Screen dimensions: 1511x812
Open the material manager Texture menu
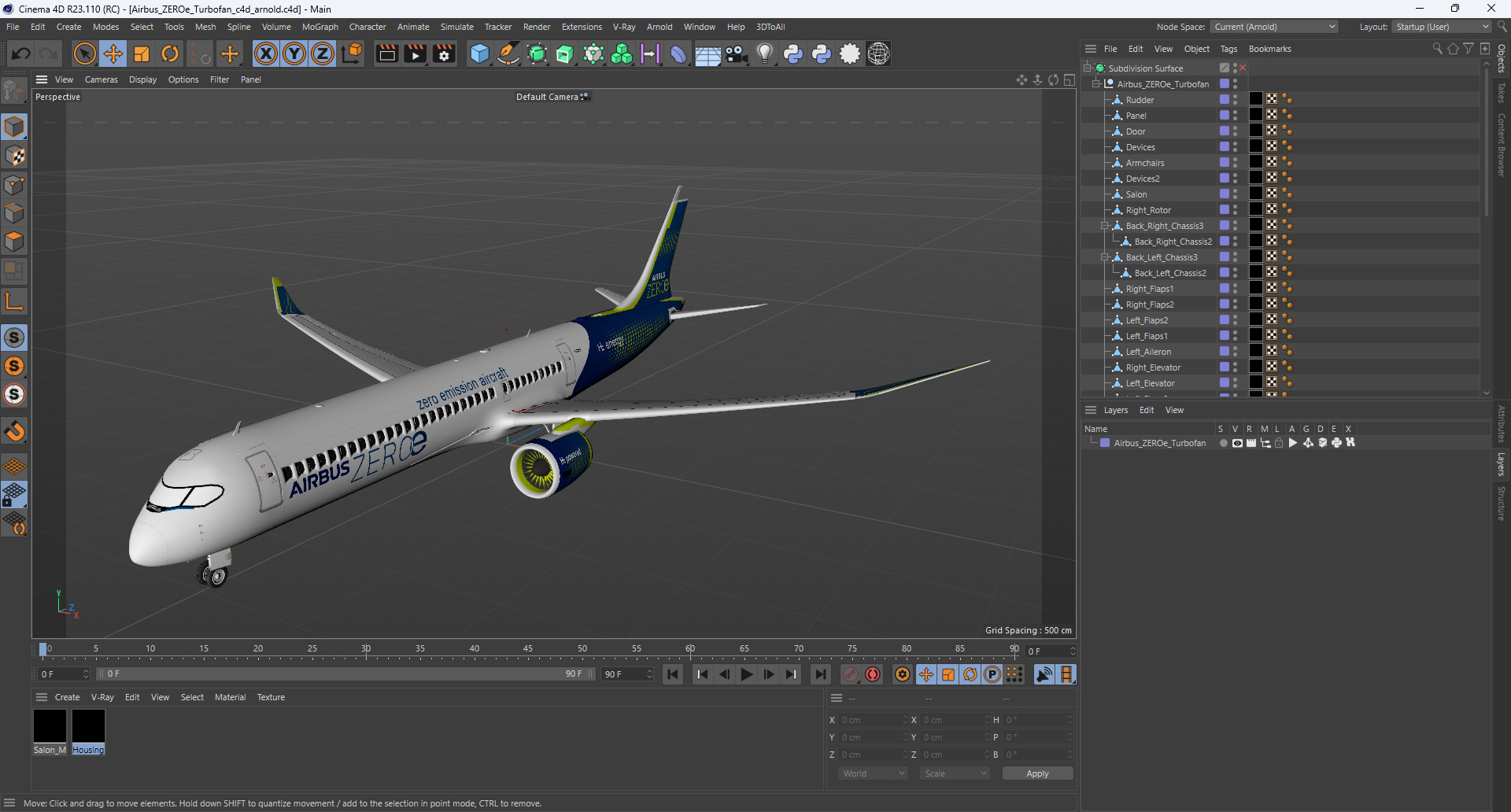point(271,697)
